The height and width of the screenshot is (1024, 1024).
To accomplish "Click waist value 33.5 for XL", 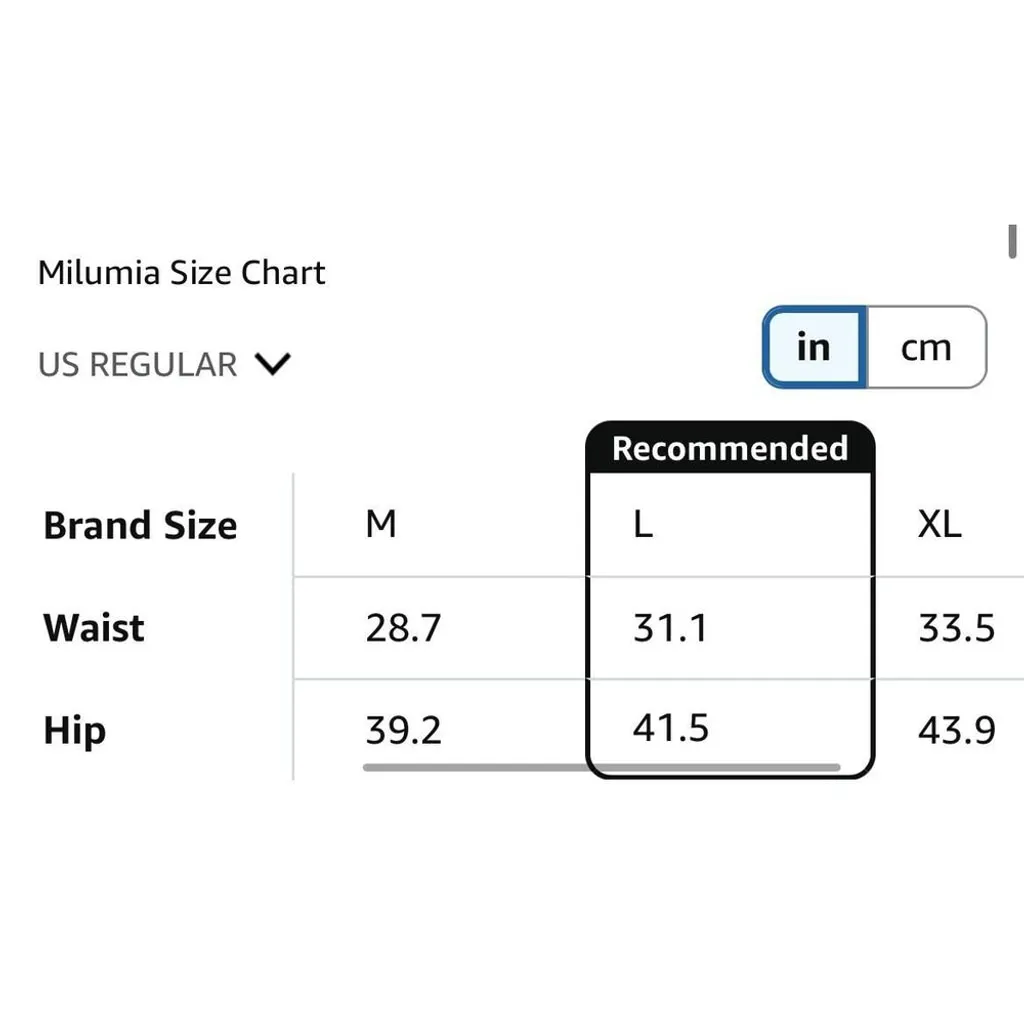I will pyautogui.click(x=957, y=628).
